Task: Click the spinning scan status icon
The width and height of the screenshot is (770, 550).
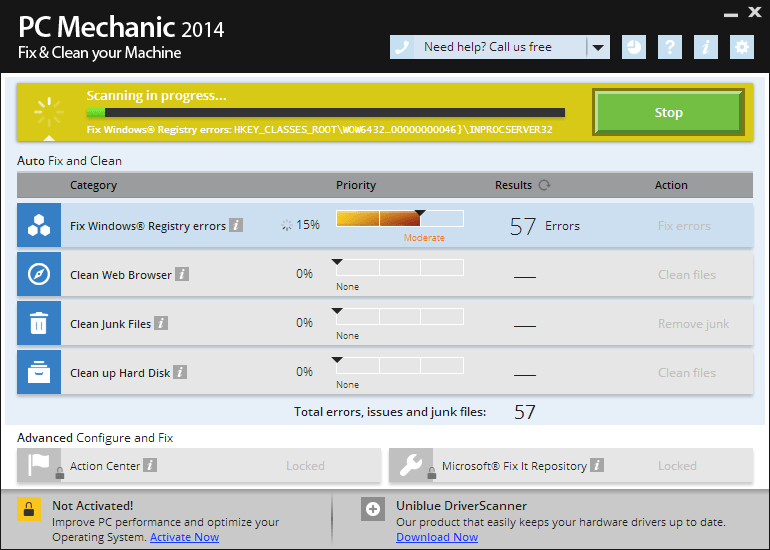Action: pos(49,112)
